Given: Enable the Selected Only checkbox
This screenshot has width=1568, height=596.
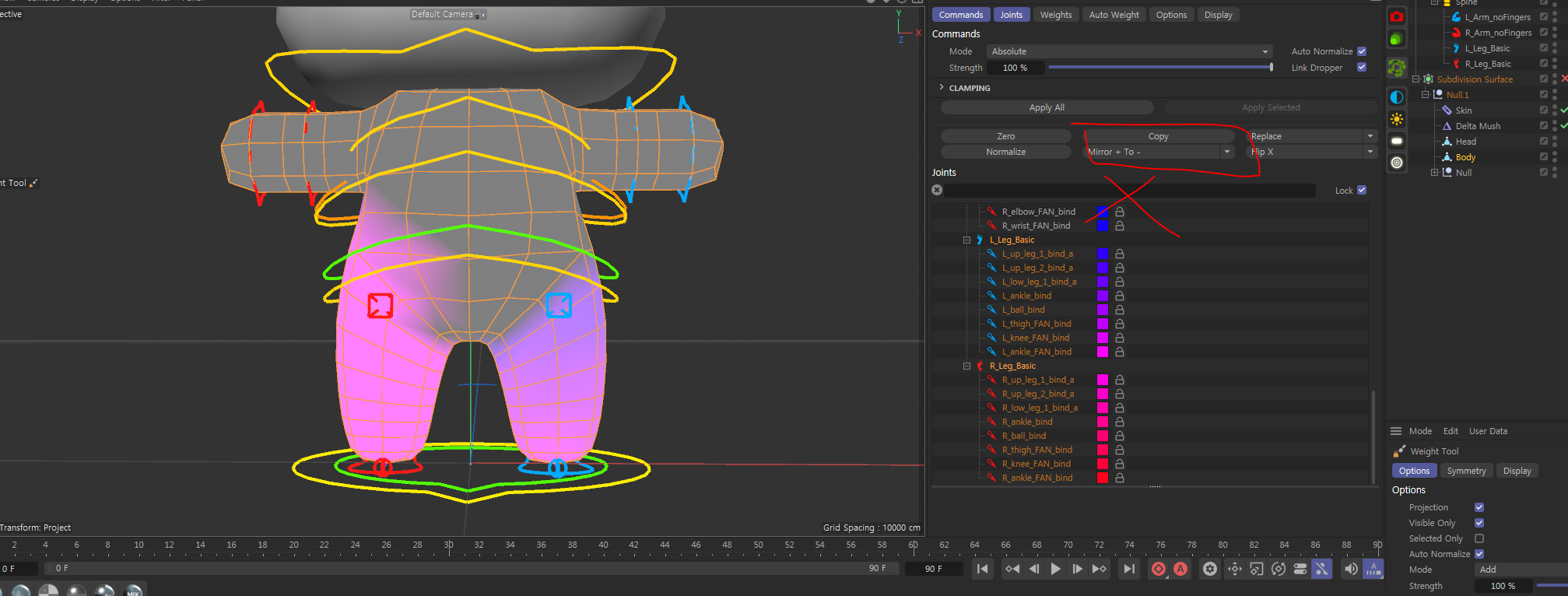Looking at the screenshot, I should pyautogui.click(x=1479, y=538).
